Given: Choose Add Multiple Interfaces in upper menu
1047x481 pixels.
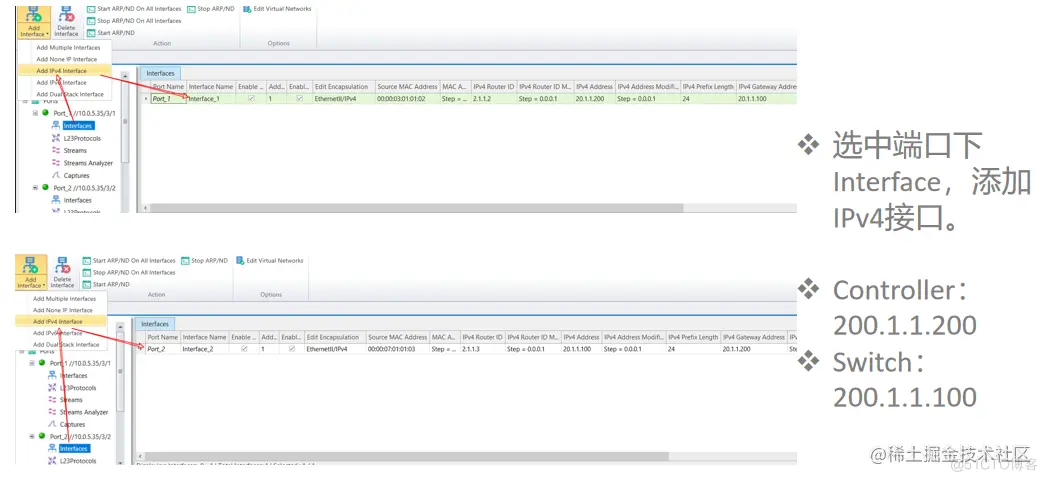Looking at the screenshot, I should pyautogui.click(x=69, y=48).
